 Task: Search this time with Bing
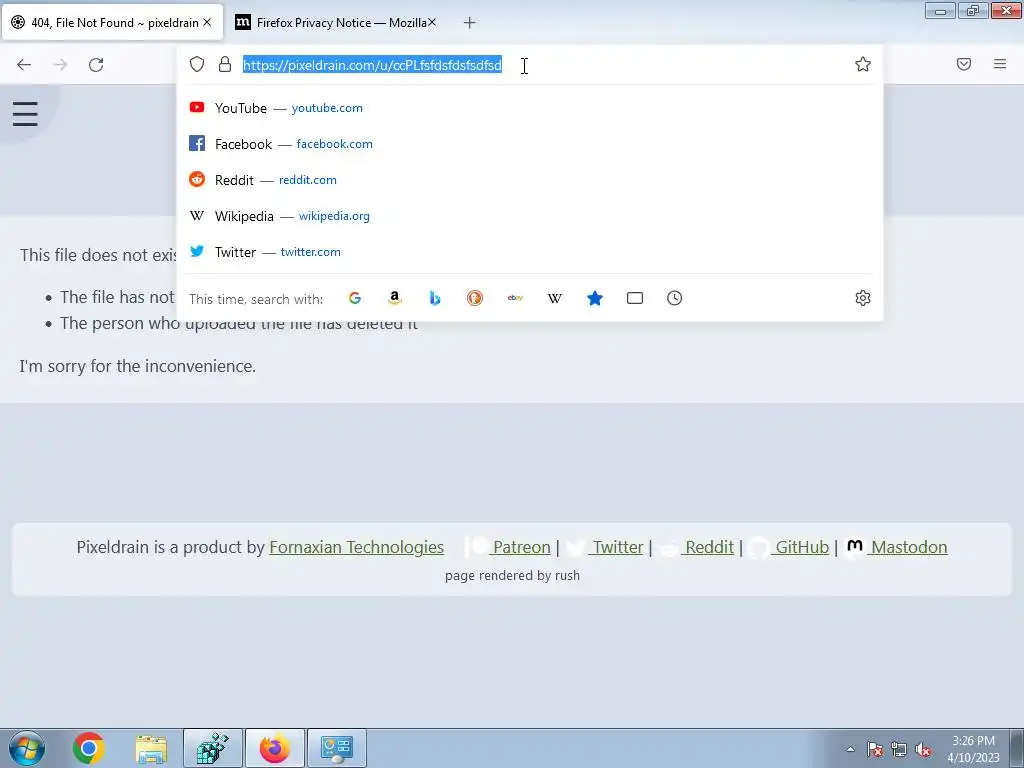tap(435, 298)
